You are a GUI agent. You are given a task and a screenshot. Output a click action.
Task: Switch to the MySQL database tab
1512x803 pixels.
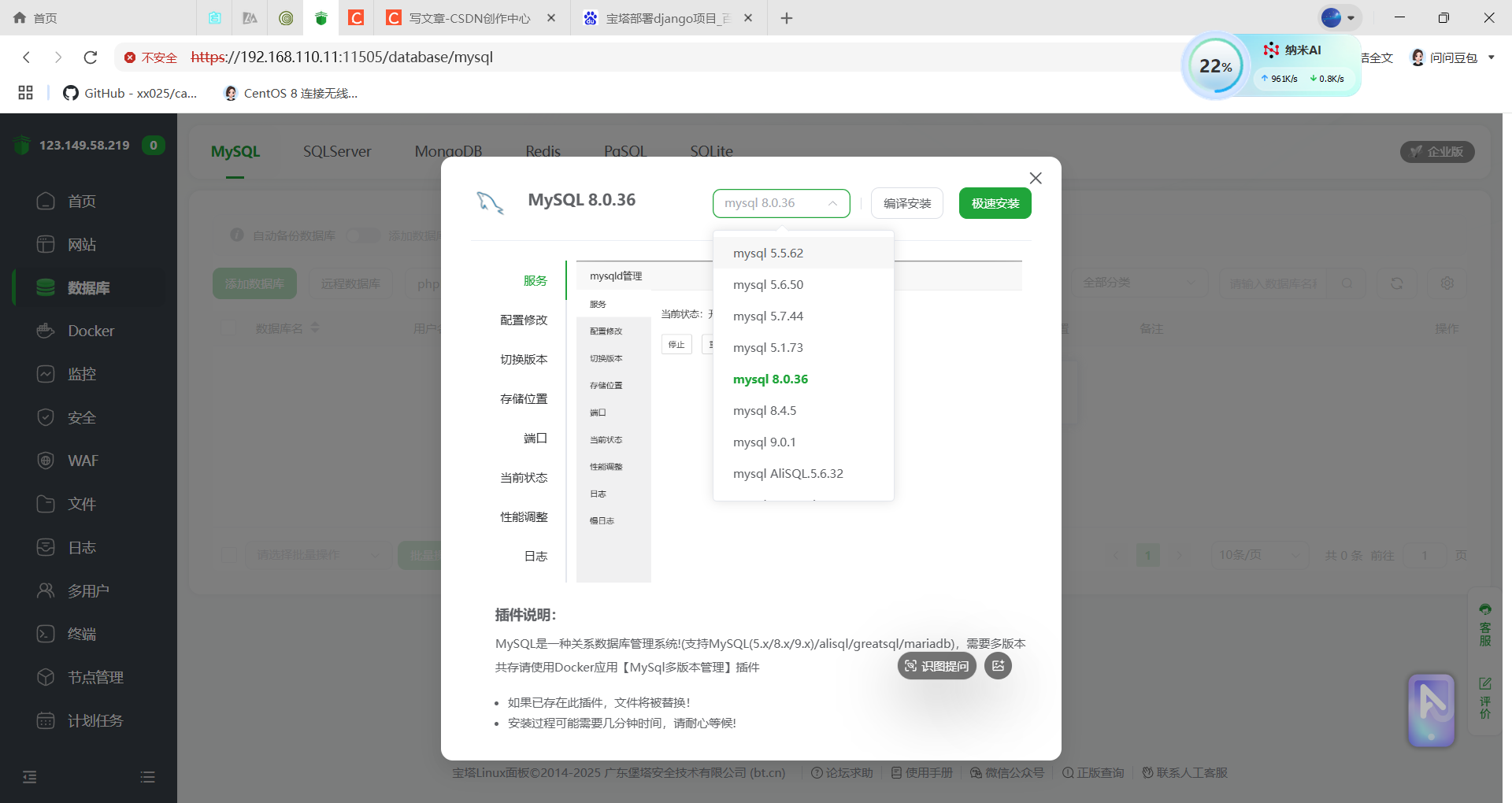click(x=235, y=151)
